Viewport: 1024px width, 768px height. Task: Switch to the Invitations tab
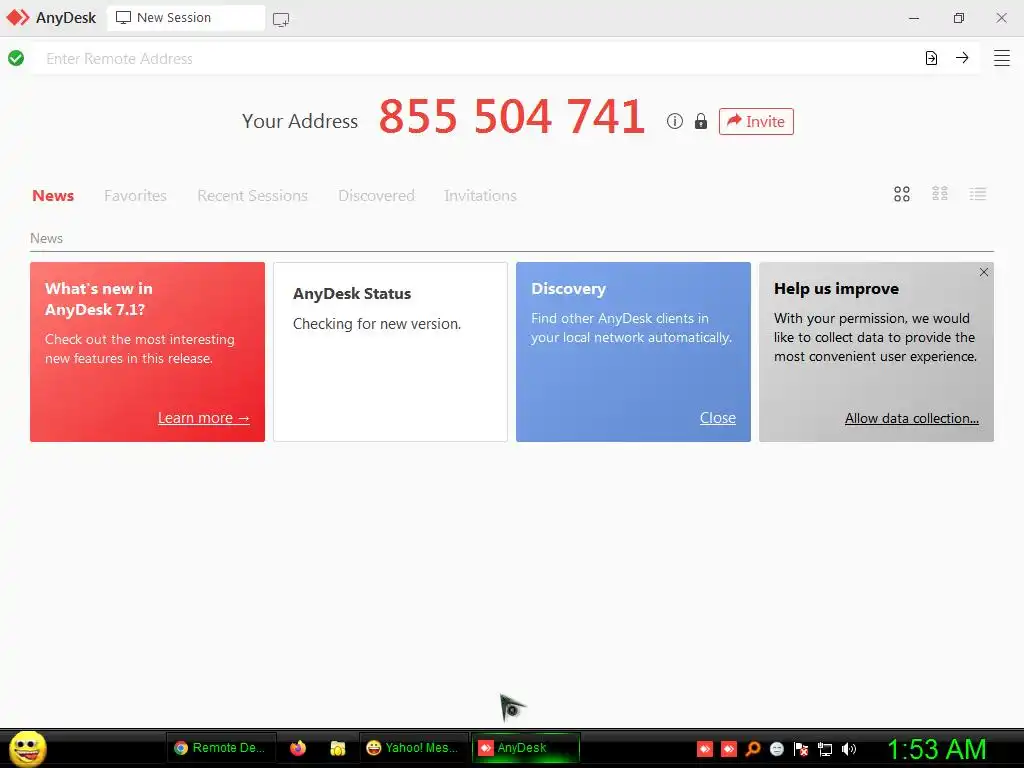(480, 195)
